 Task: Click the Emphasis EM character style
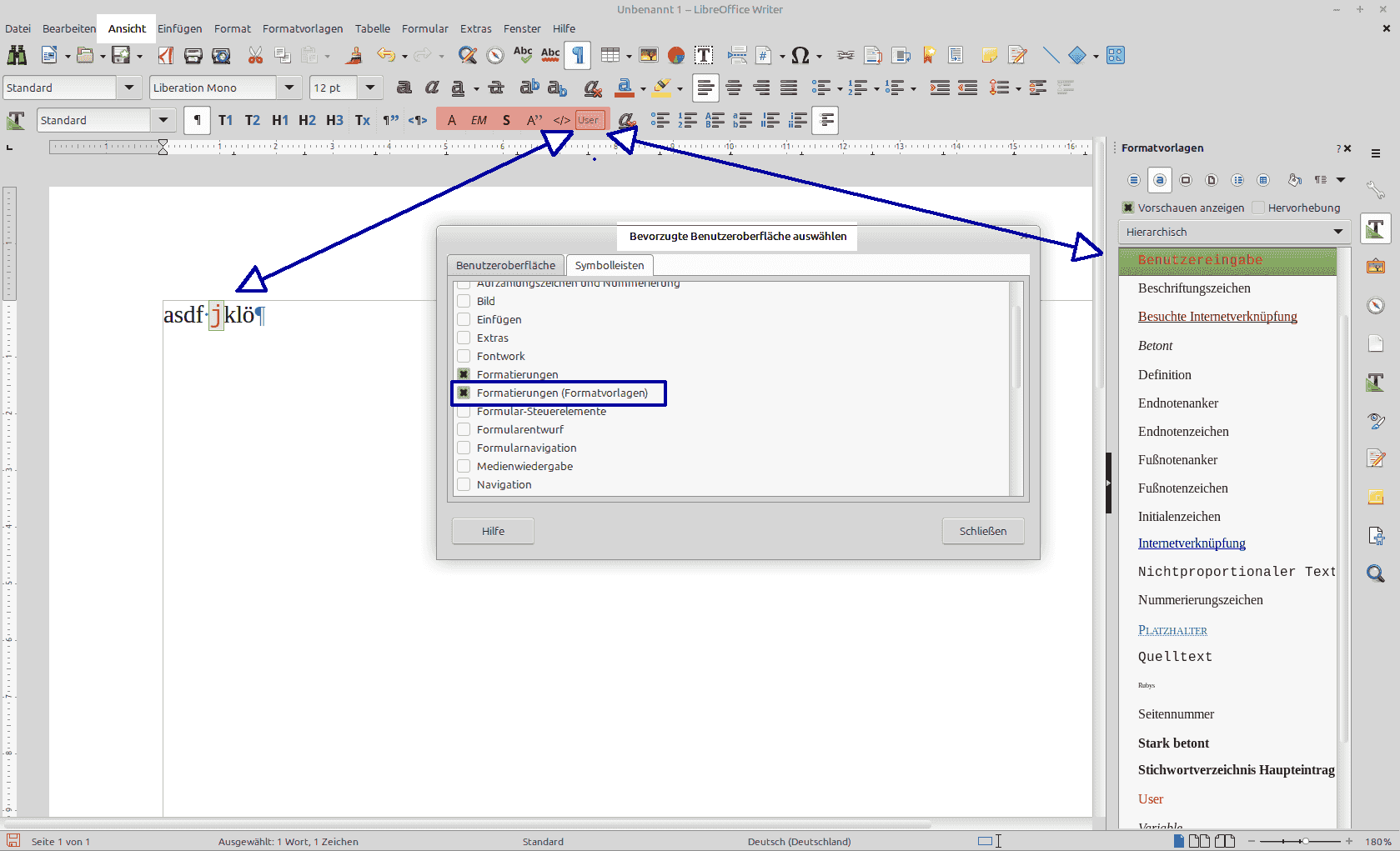479,120
